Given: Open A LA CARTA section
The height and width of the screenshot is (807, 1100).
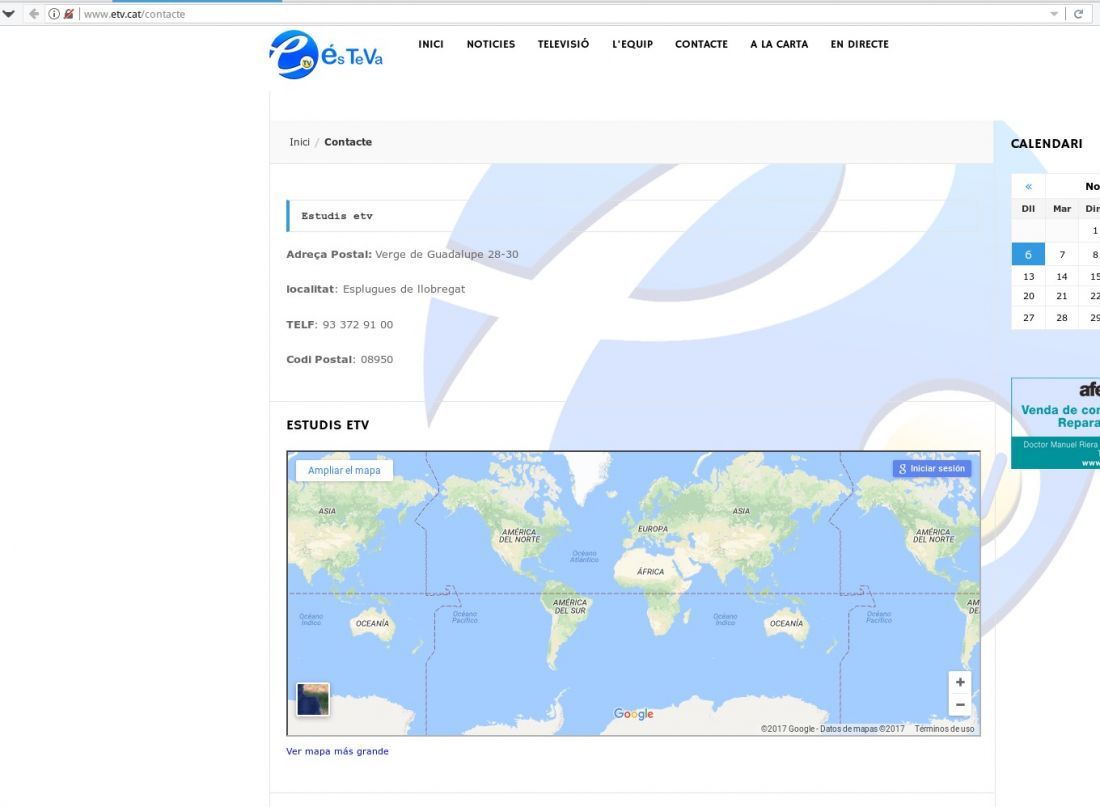Looking at the screenshot, I should (779, 44).
